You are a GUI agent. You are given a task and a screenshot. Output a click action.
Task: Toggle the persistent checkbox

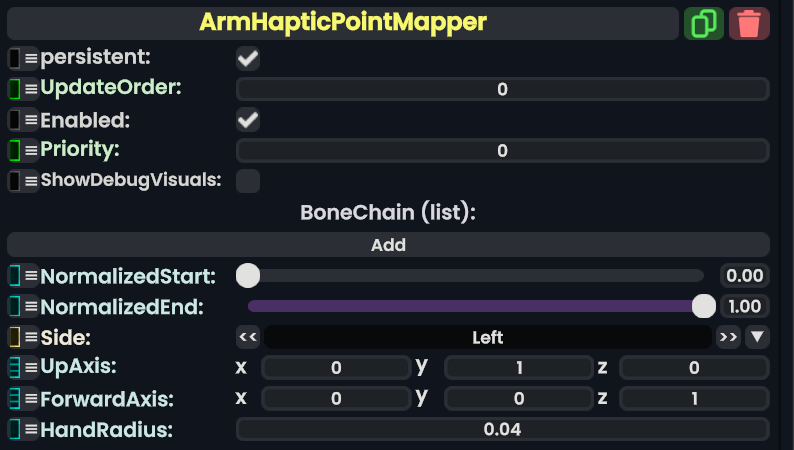pos(248,59)
